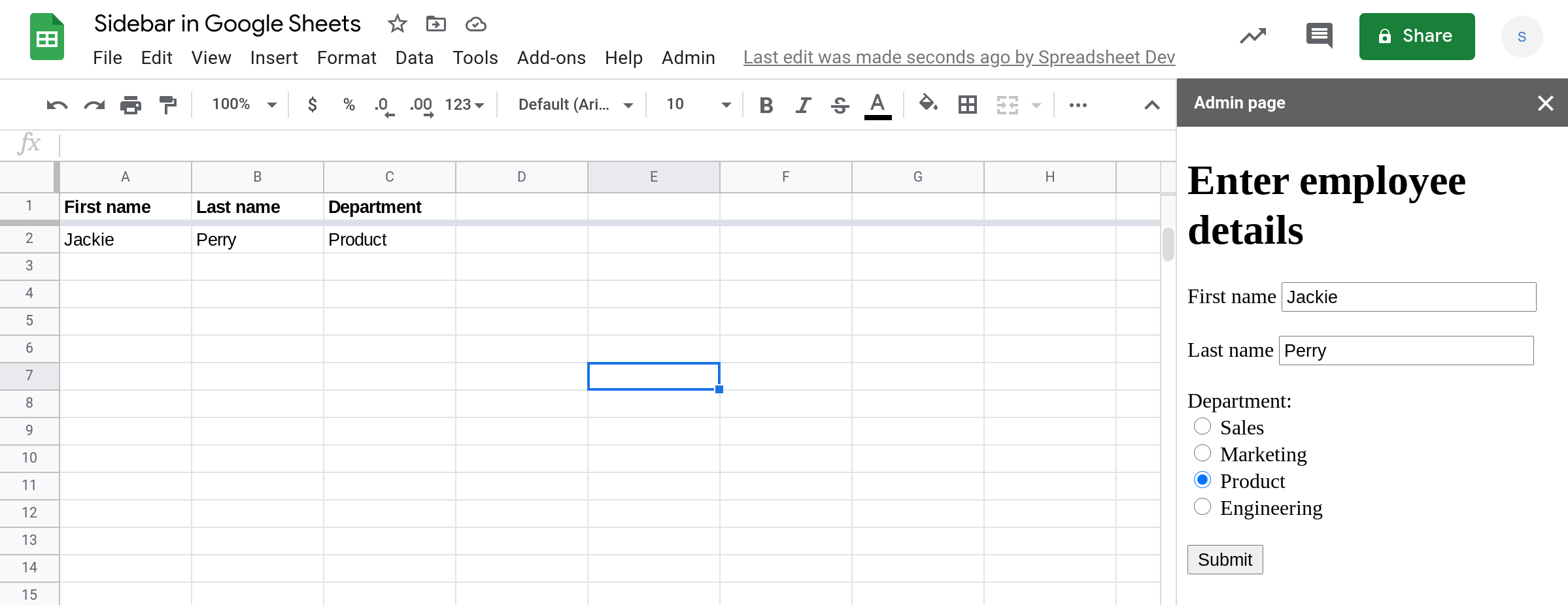1568x605 pixels.
Task: Open the File menu
Action: click(107, 58)
